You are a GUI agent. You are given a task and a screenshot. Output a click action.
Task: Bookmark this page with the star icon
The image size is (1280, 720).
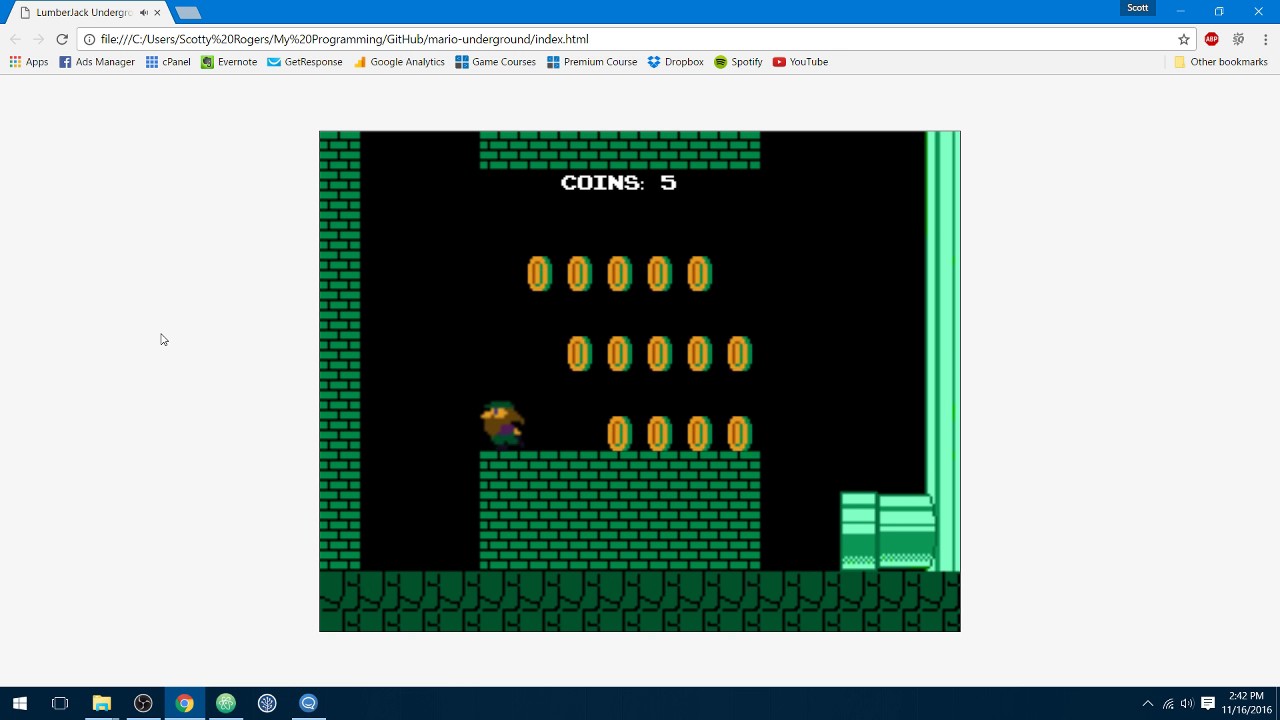1184,39
